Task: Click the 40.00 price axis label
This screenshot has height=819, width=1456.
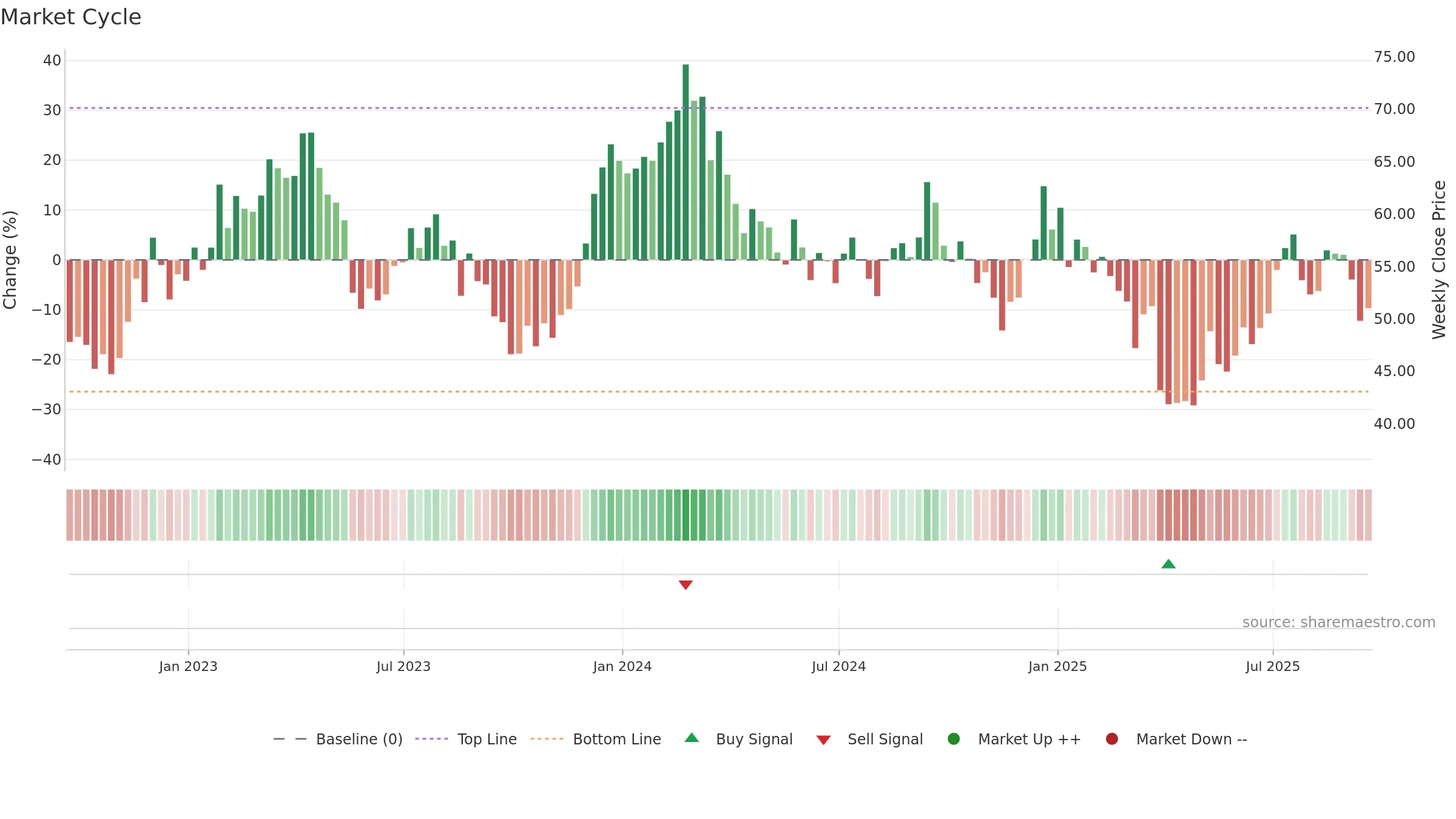Action: [x=1394, y=423]
